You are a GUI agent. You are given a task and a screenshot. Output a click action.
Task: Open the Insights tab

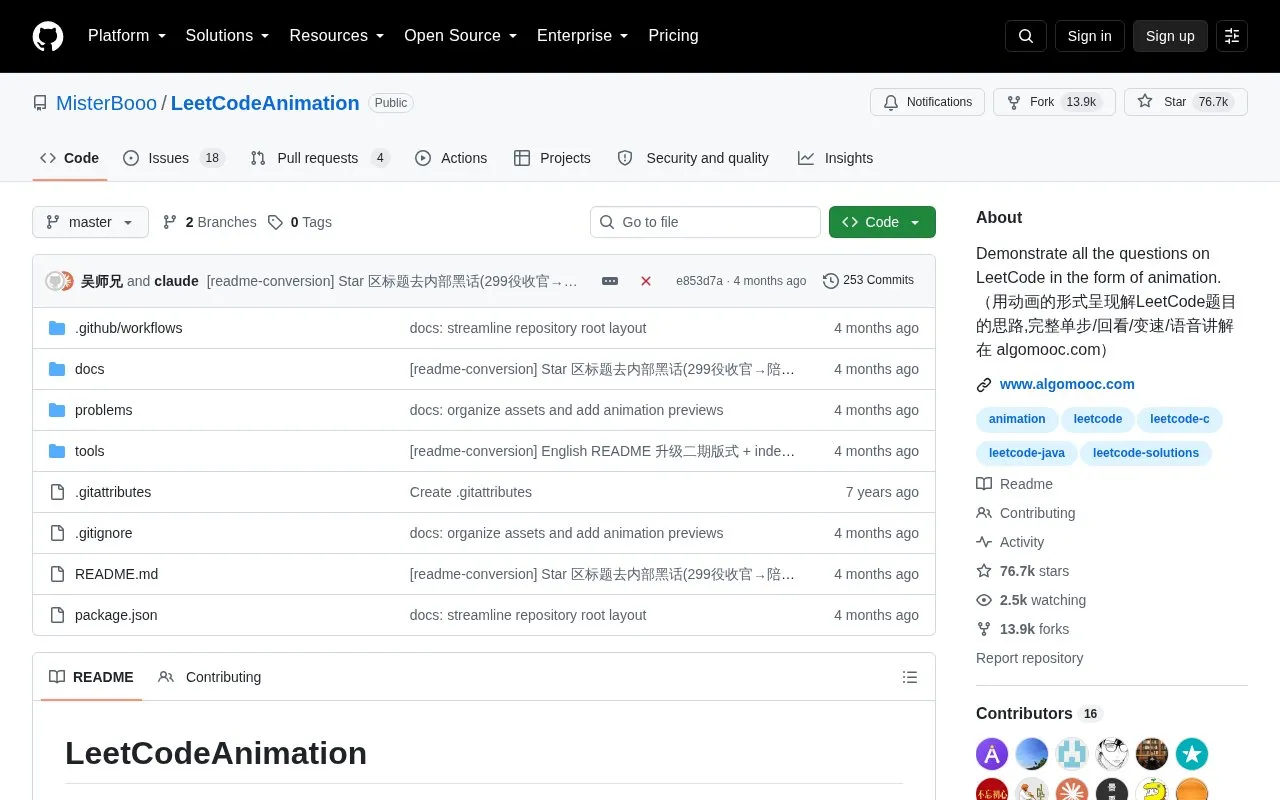coord(835,158)
